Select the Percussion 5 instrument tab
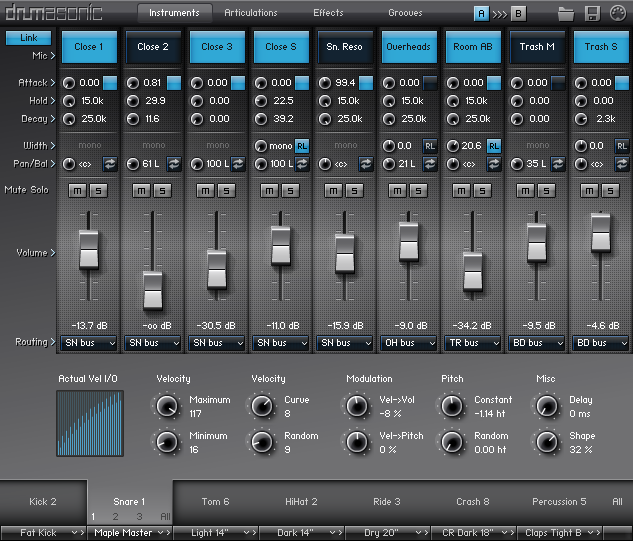Screen dimensions: 633x541 [x=559, y=502]
